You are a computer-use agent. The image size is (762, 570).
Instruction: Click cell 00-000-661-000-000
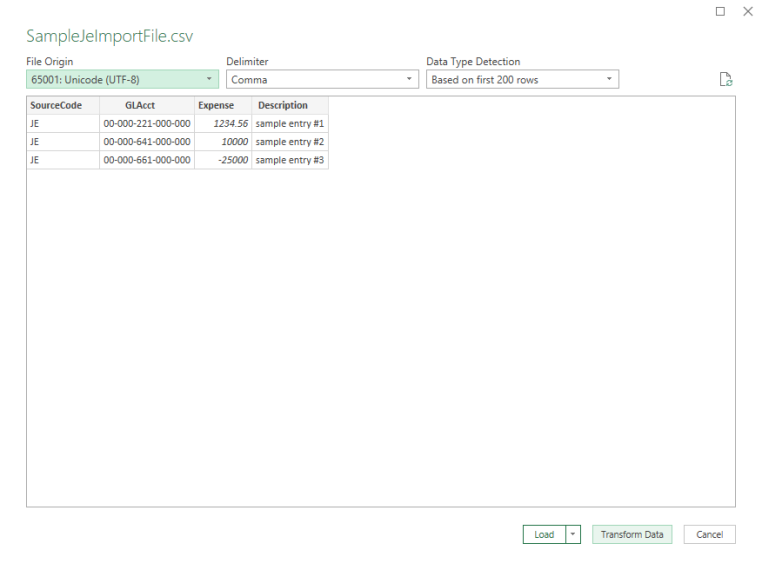coord(147,160)
